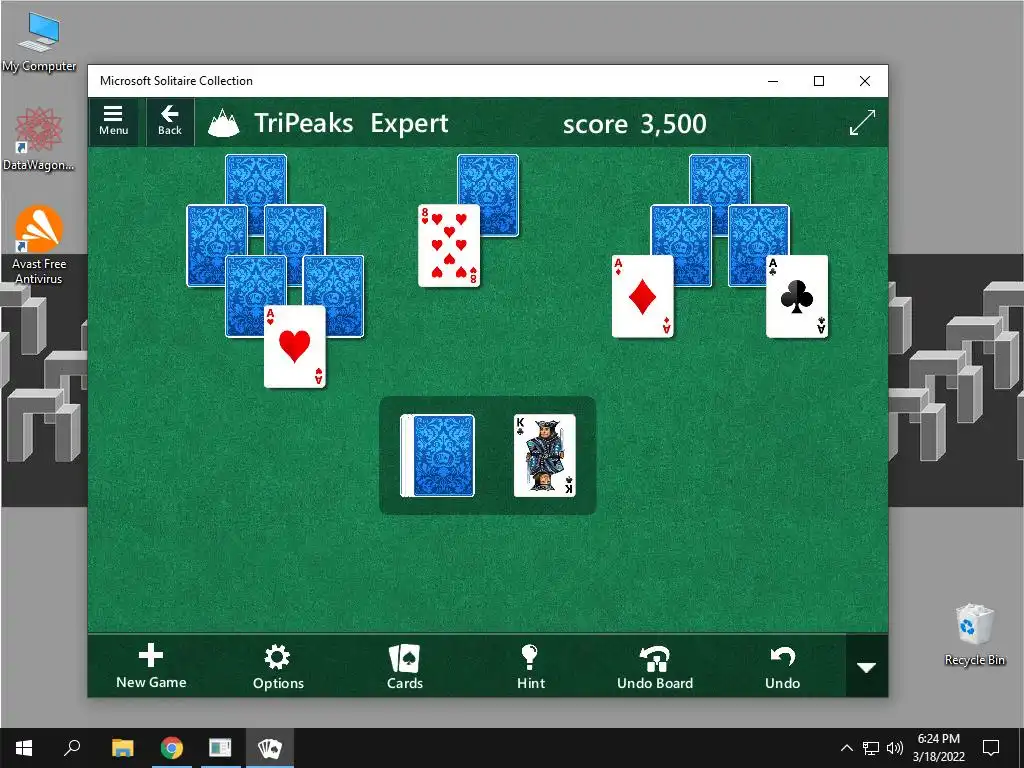
Task: Close the Solitaire window
Action: coord(865,81)
